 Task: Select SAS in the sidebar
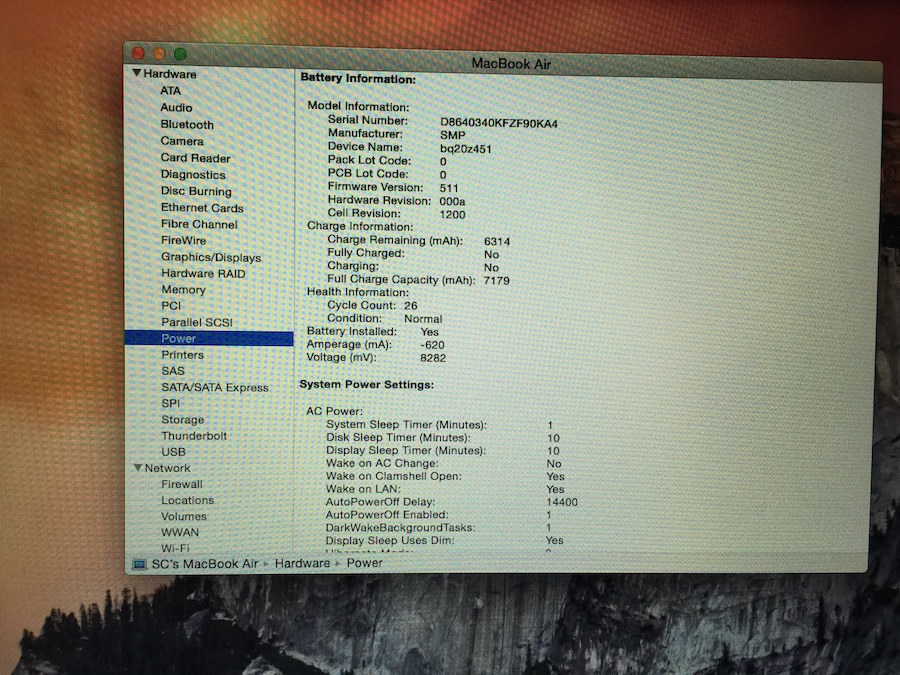point(173,371)
